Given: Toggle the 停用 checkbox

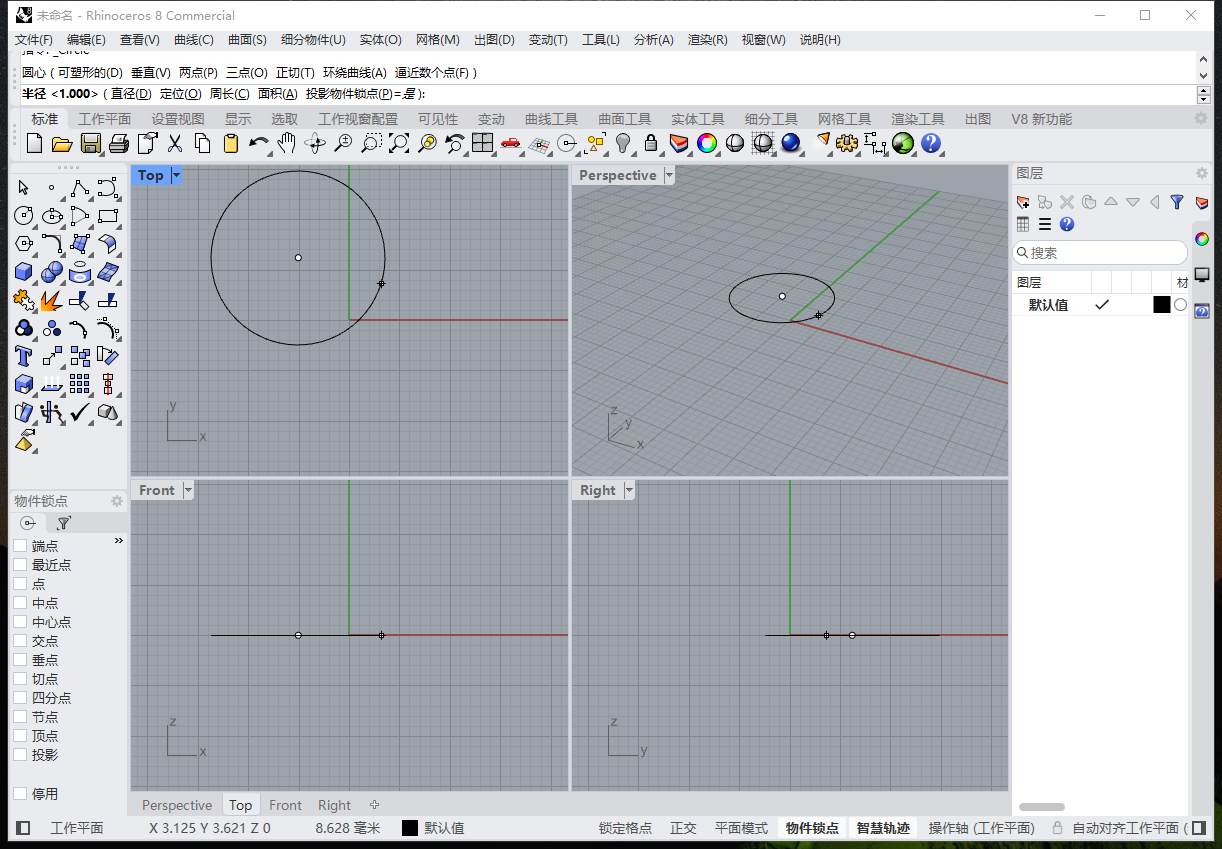Looking at the screenshot, I should pyautogui.click(x=20, y=794).
